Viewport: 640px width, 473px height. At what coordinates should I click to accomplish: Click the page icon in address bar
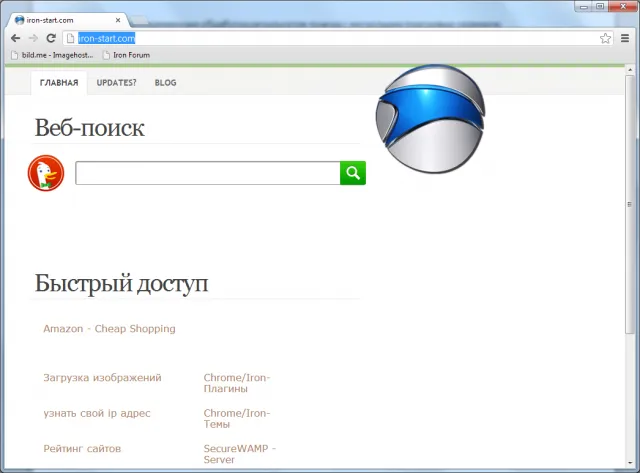coord(71,38)
